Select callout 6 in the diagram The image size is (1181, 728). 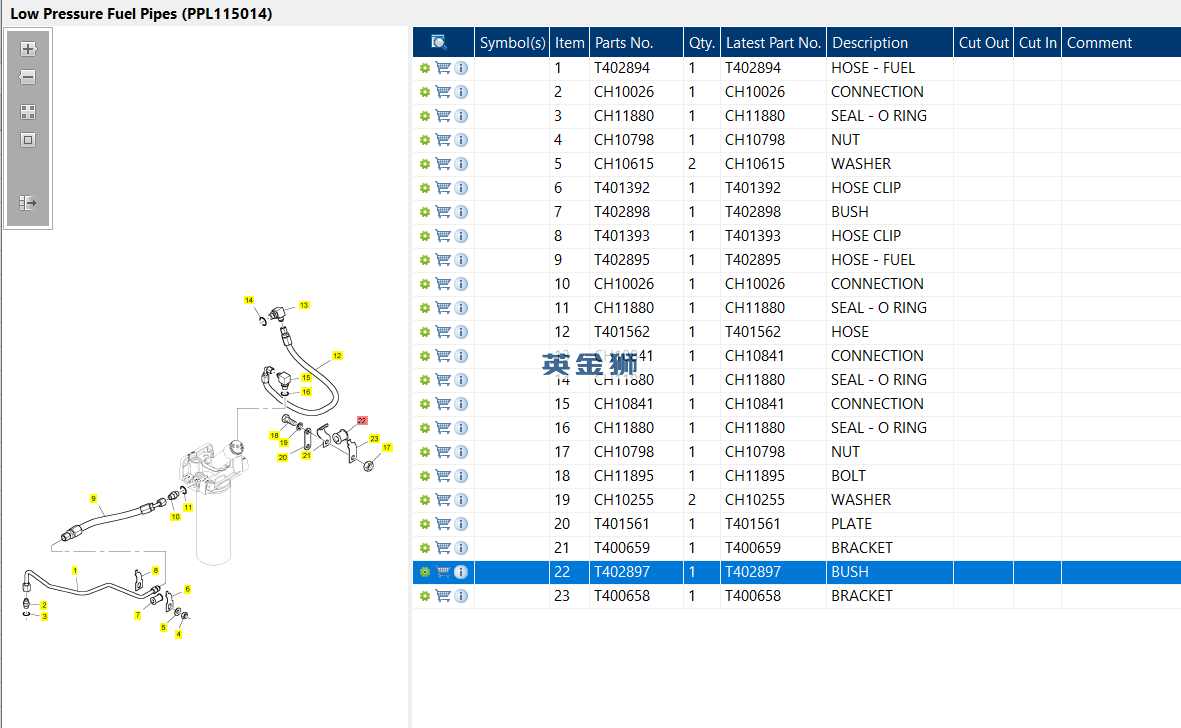point(188,589)
